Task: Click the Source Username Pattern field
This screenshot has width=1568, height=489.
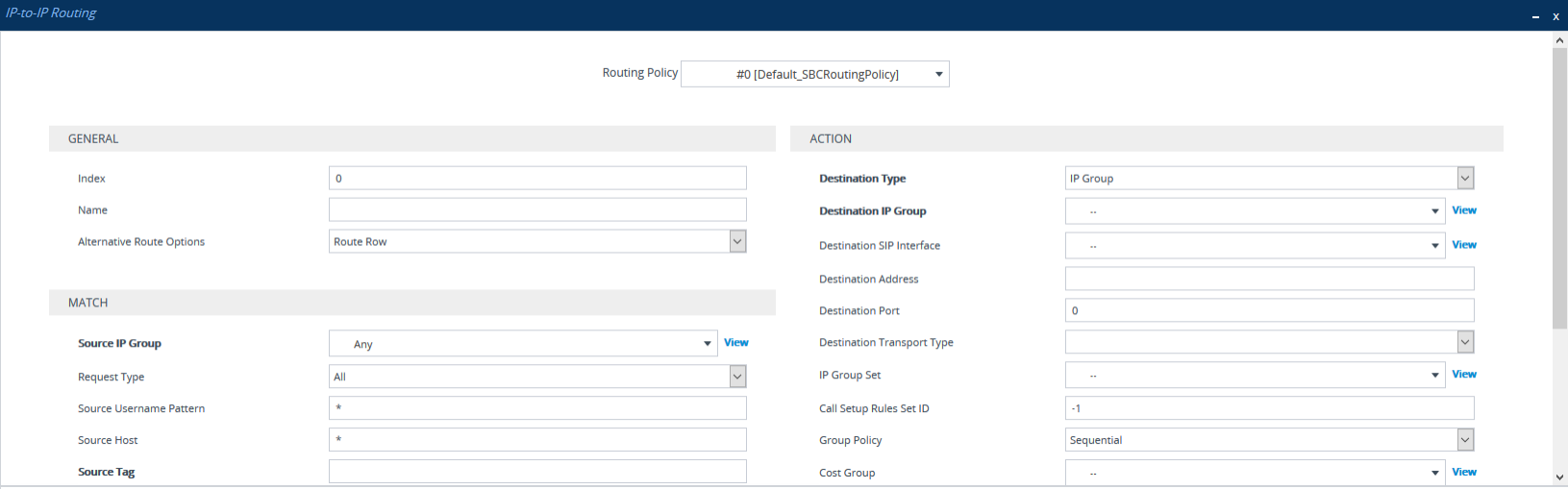Action: [536, 408]
